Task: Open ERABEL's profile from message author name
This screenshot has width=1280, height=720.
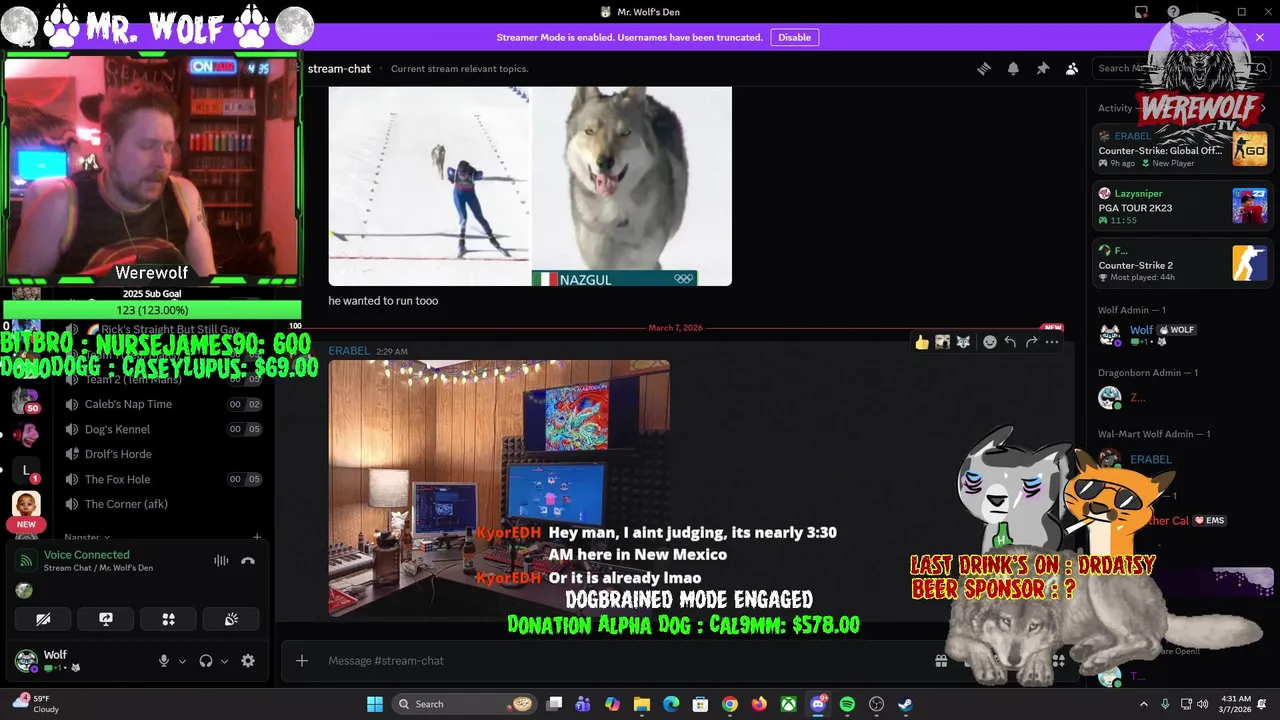Action: pos(349,351)
